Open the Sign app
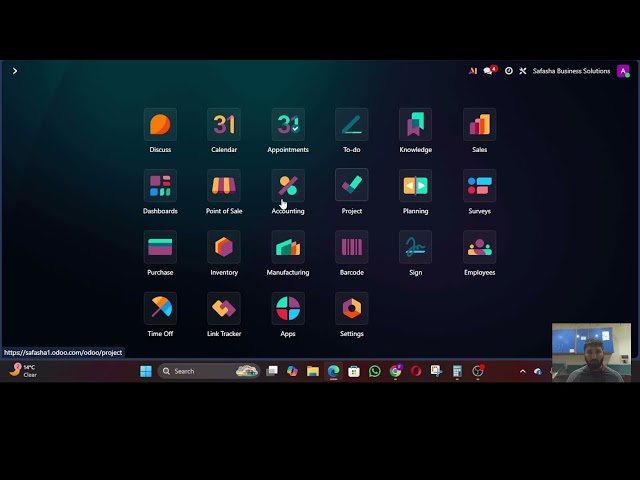 415,247
